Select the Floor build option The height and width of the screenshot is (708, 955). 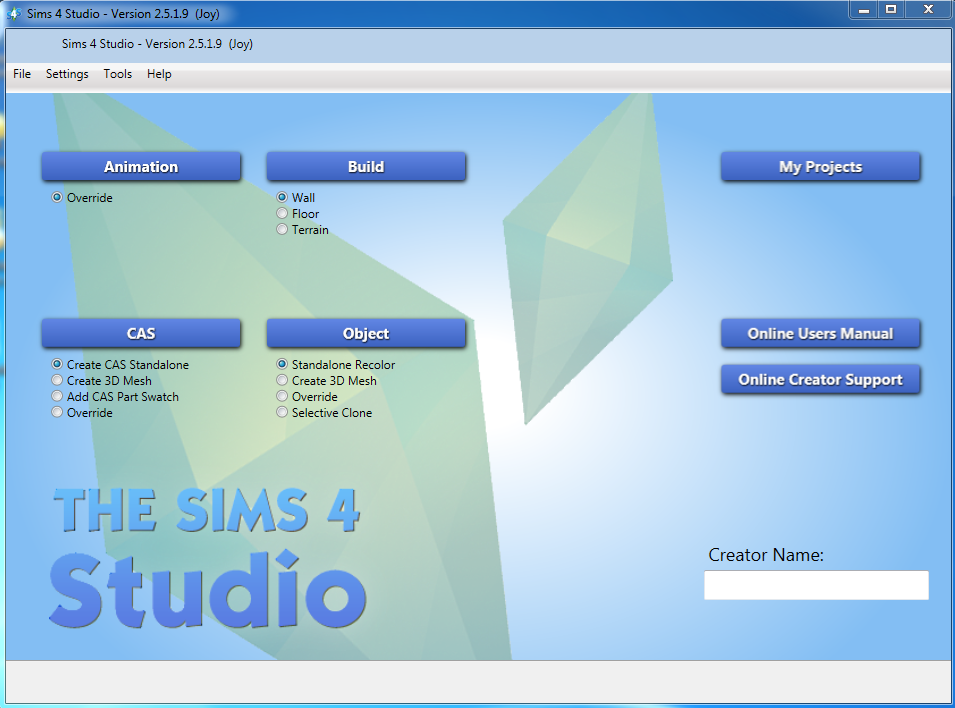tap(282, 213)
